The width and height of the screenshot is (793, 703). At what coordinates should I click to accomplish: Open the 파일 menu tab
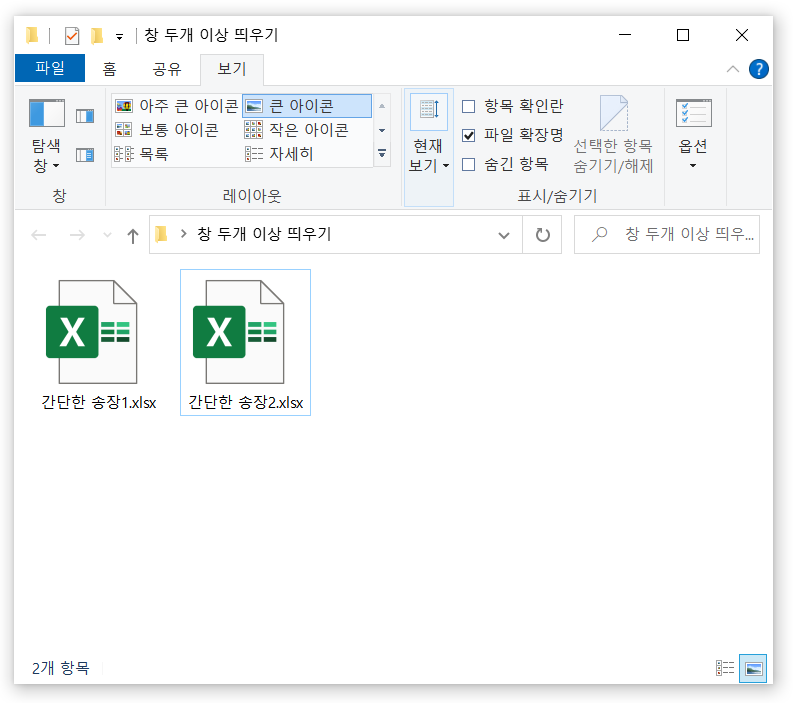[50, 68]
